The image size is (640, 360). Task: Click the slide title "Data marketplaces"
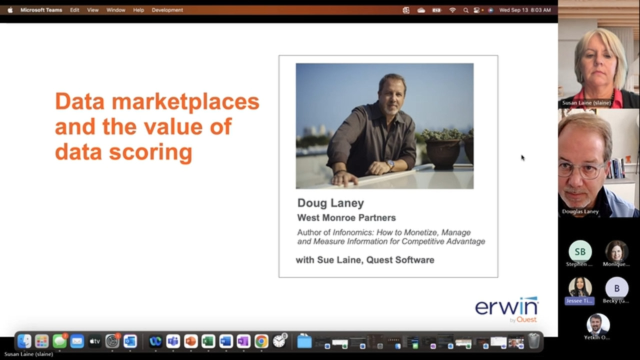pyautogui.click(x=157, y=101)
